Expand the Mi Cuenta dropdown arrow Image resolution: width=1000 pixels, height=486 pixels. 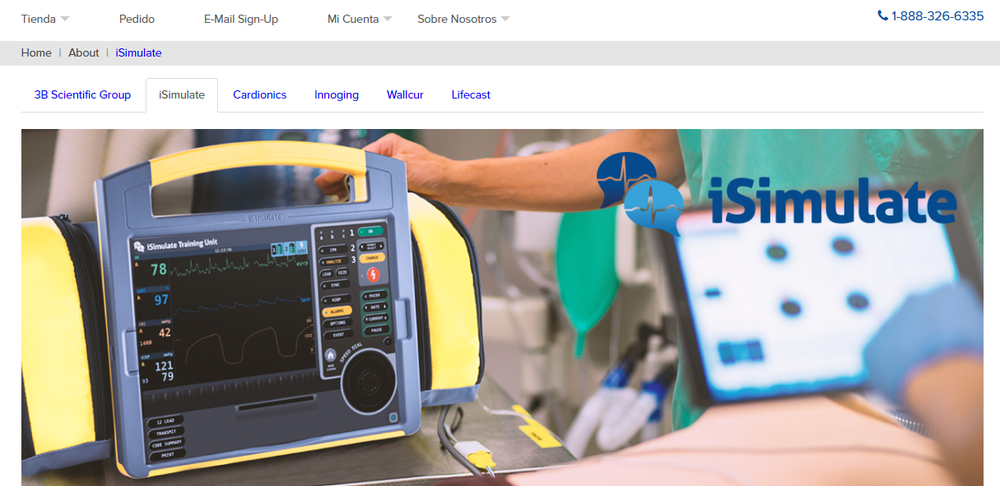pos(388,19)
